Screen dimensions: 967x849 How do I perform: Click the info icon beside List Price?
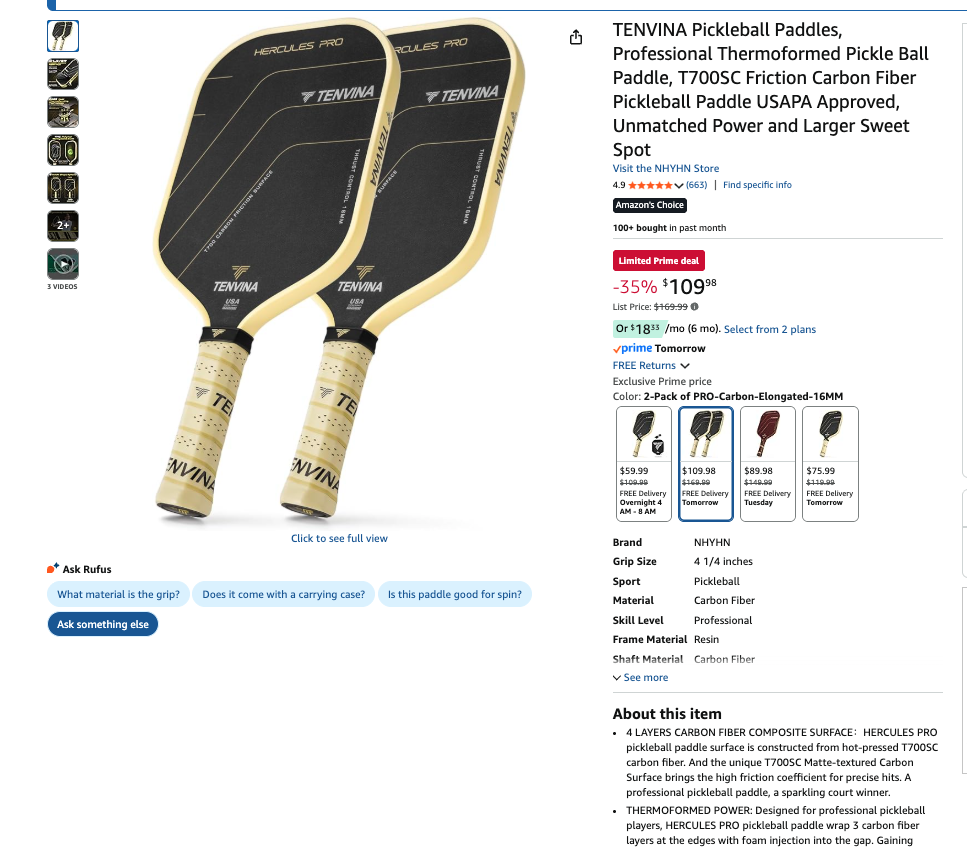694,306
